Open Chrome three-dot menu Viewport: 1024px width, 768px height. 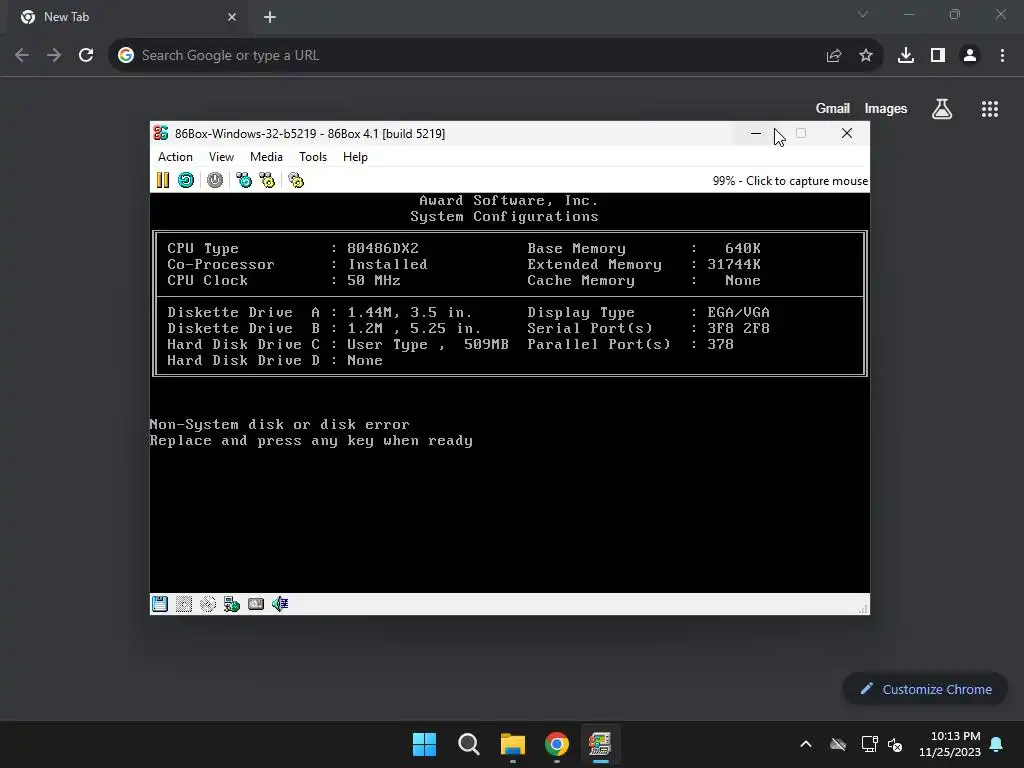click(1002, 56)
